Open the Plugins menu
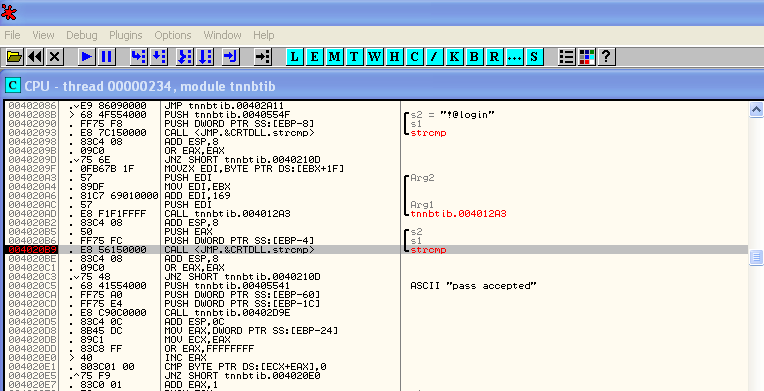Image resolution: width=764 pixels, height=391 pixels. point(126,35)
